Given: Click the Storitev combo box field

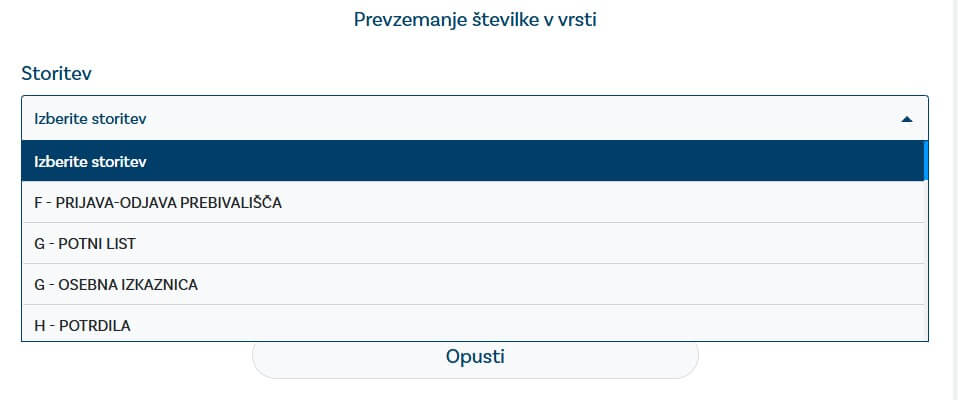Looking at the screenshot, I should click(x=474, y=118).
